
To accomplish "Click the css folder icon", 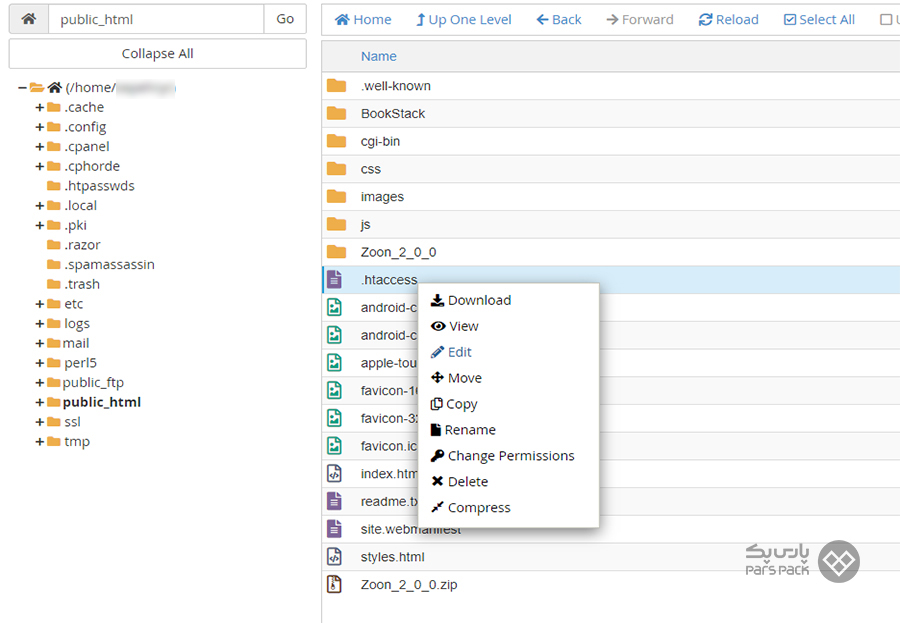I will click(x=336, y=169).
